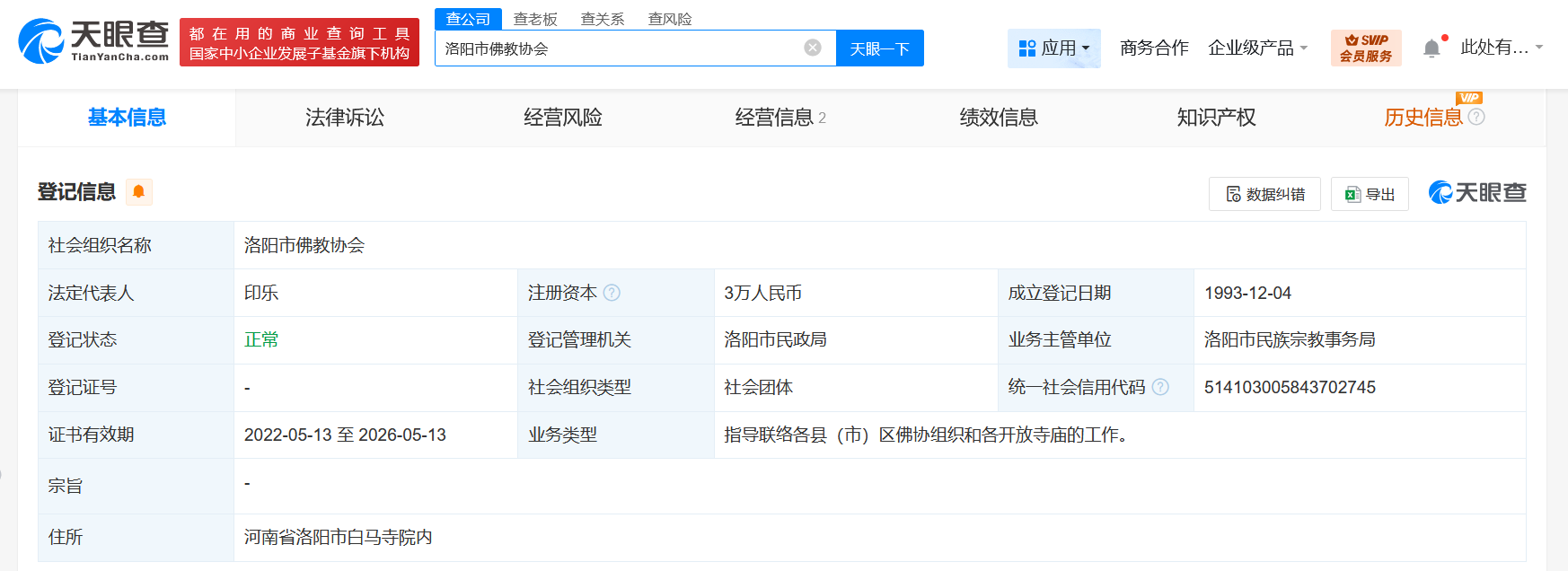This screenshot has width=1568, height=571.
Task: Open the SVIP 会员服务 badge
Action: point(1366,48)
